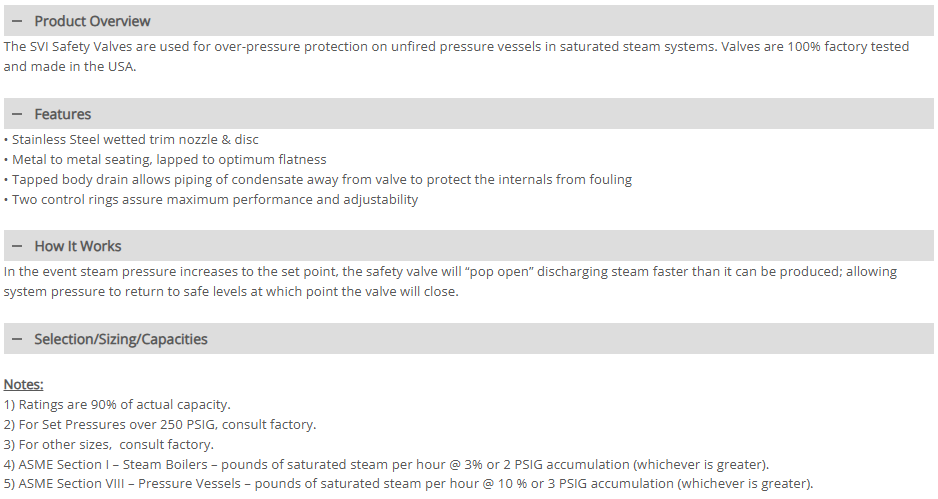Select the Stainless Steel wetted trim bullet
938x499 pixels.
pyautogui.click(x=135, y=140)
